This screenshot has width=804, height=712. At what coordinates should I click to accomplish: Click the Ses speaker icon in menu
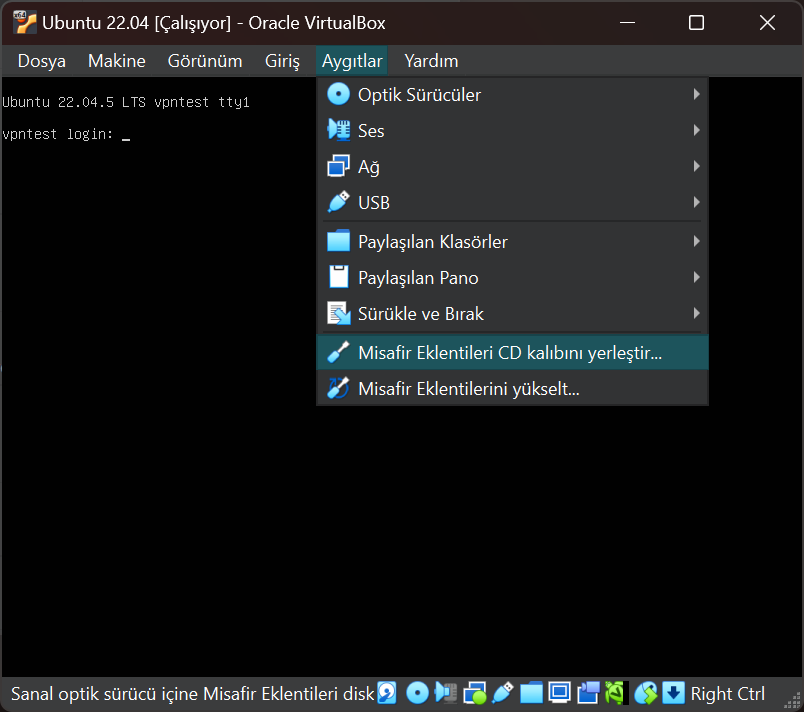tap(338, 130)
